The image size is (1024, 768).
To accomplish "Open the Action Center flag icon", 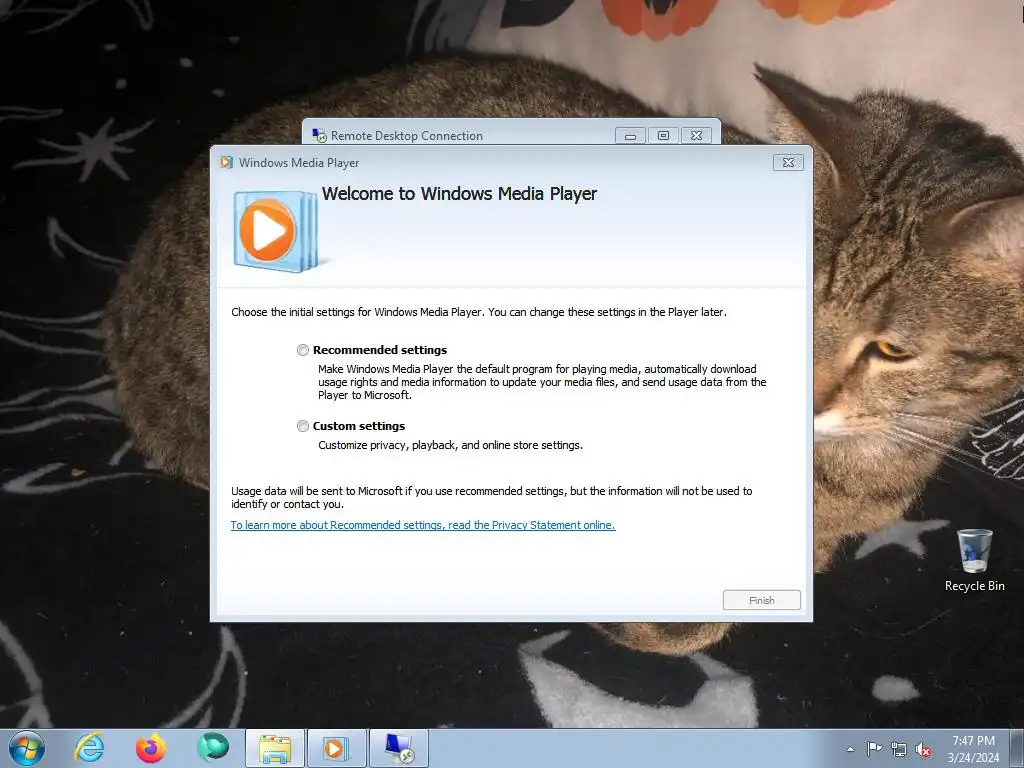I will [874, 749].
